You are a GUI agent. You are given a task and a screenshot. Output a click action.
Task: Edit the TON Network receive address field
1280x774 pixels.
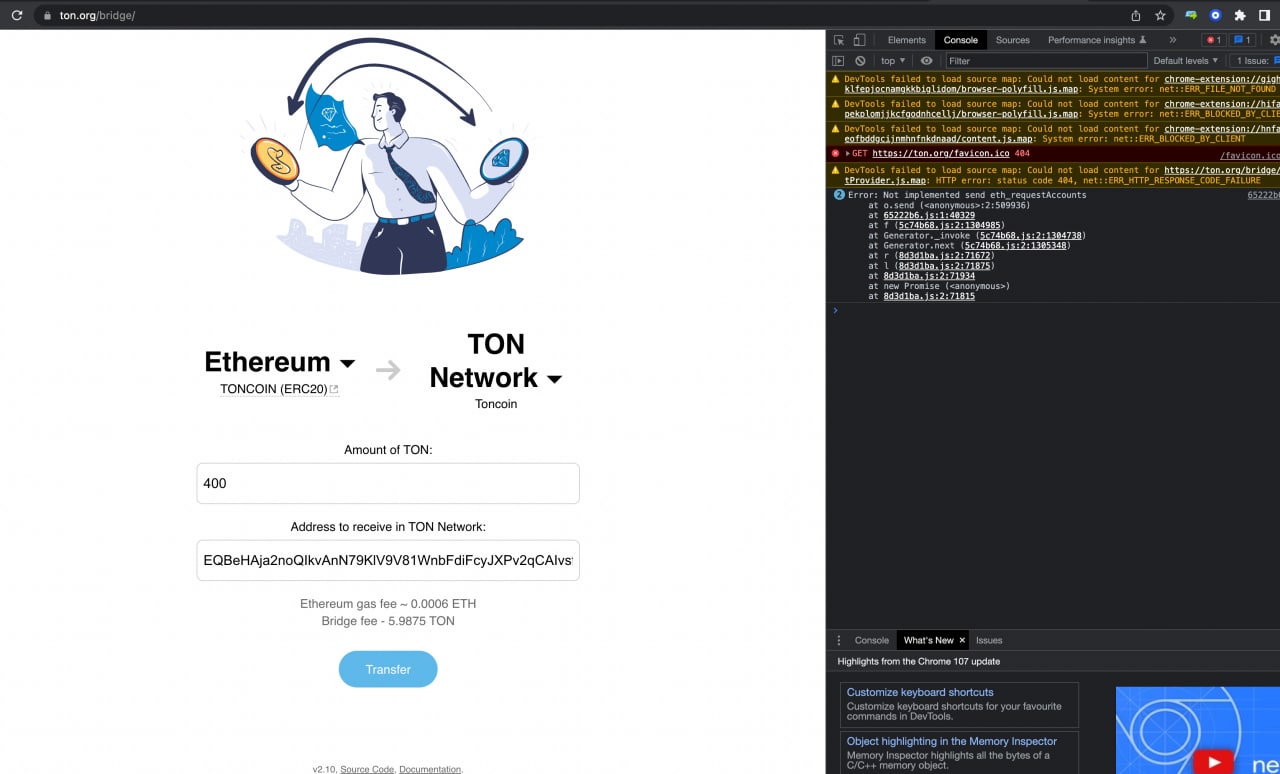click(x=388, y=560)
